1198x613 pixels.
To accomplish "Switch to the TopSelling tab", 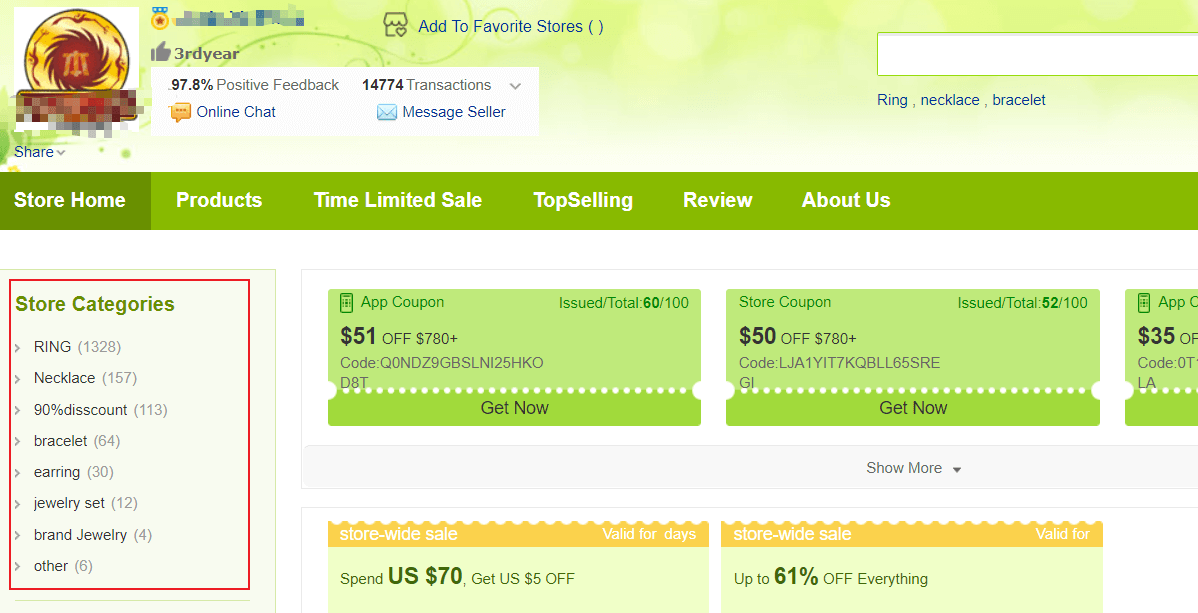I will (583, 200).
